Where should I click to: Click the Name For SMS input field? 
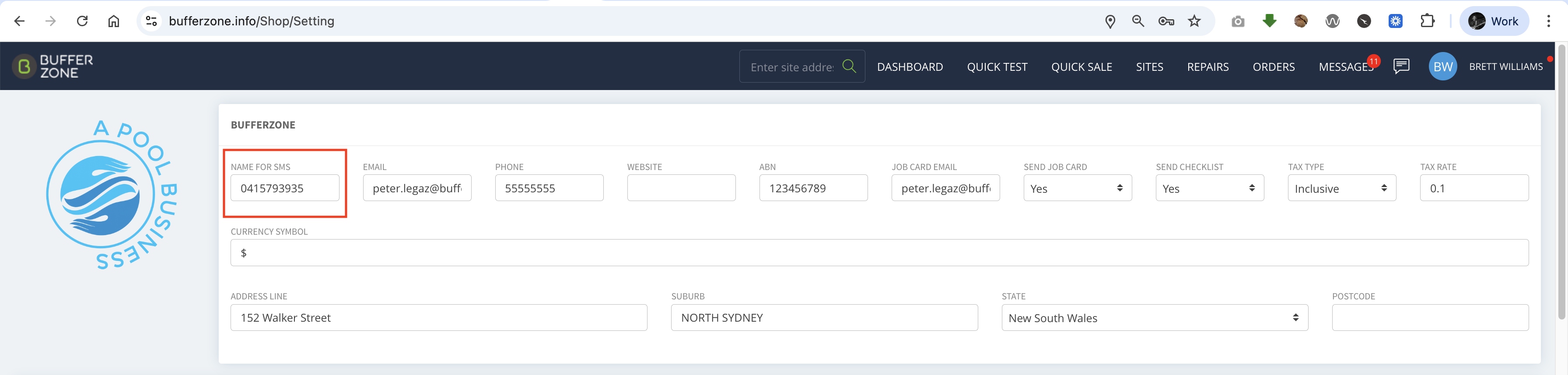285,188
